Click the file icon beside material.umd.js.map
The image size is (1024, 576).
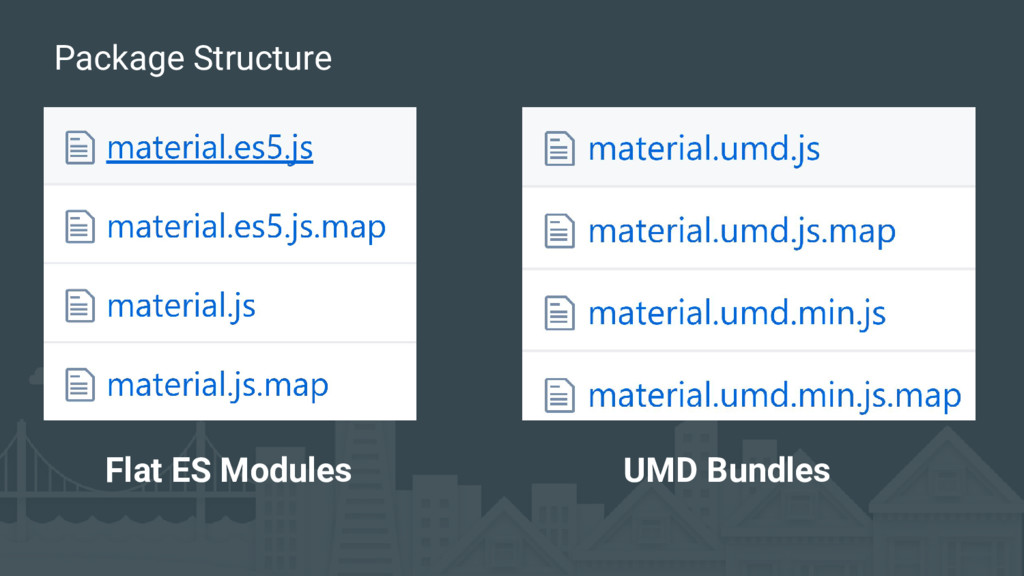pos(560,232)
